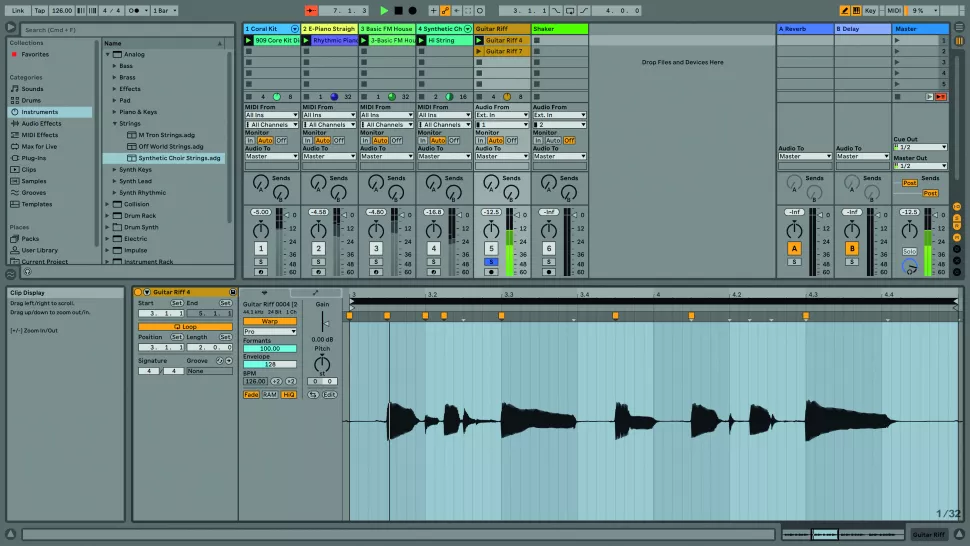970x546 pixels.
Task: Click the Stop button in transport bar
Action: (x=397, y=10)
